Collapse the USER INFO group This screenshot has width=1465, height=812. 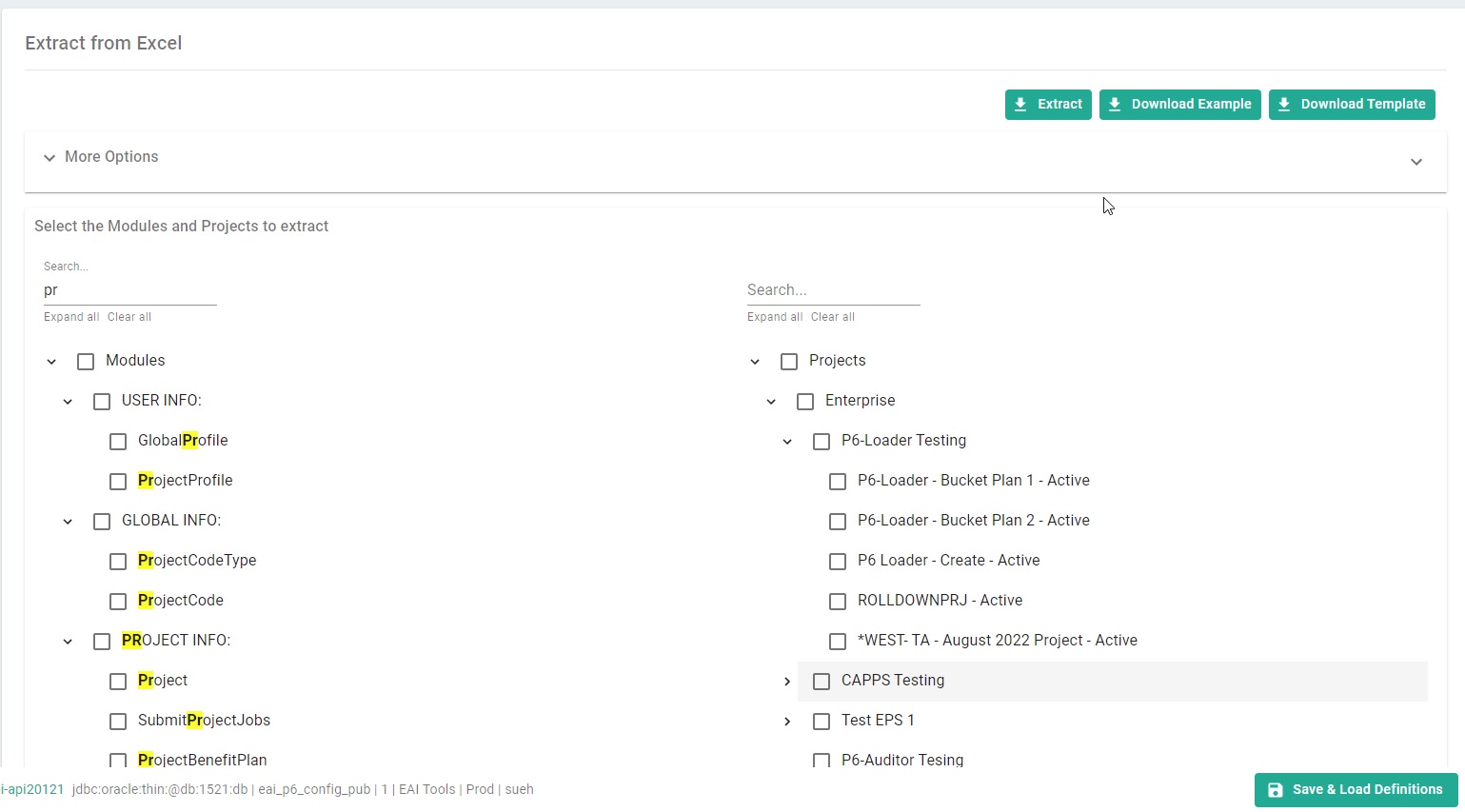[x=68, y=402]
